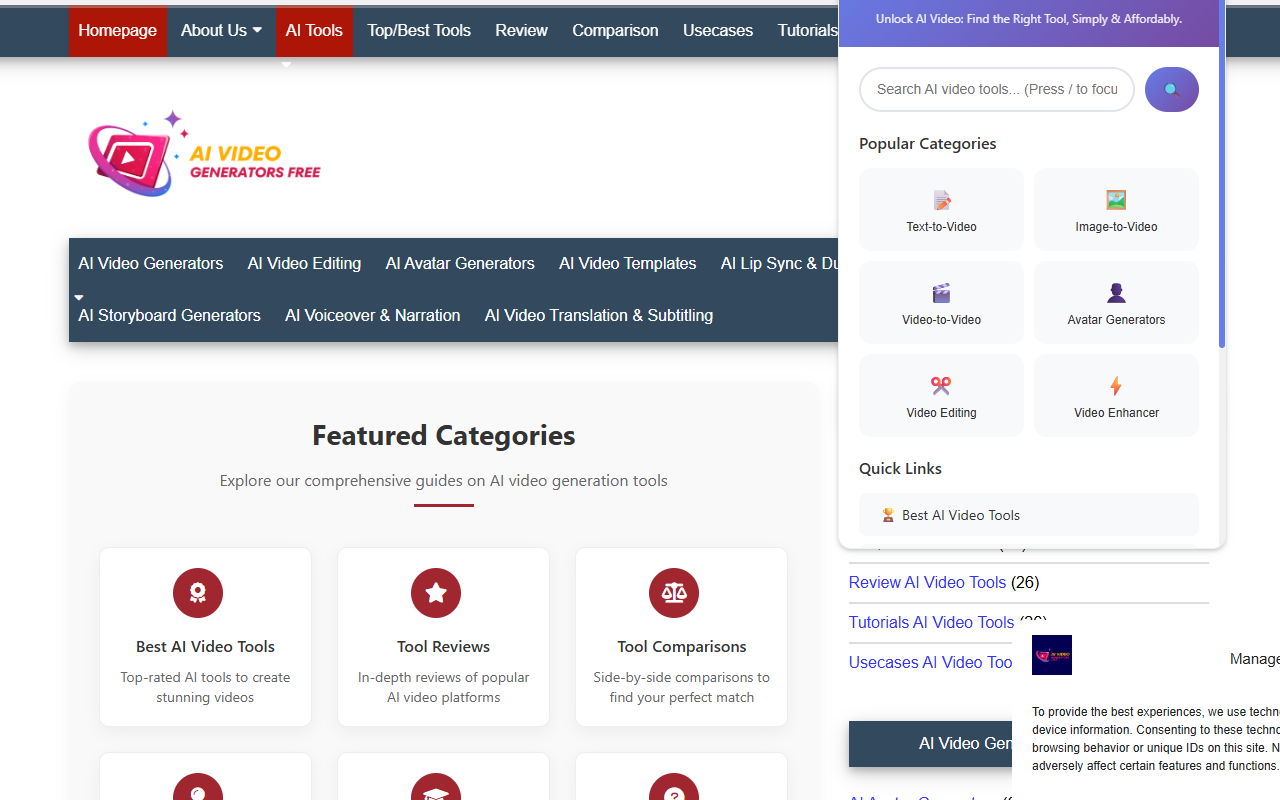Select the Text-to-Video category icon

point(940,200)
